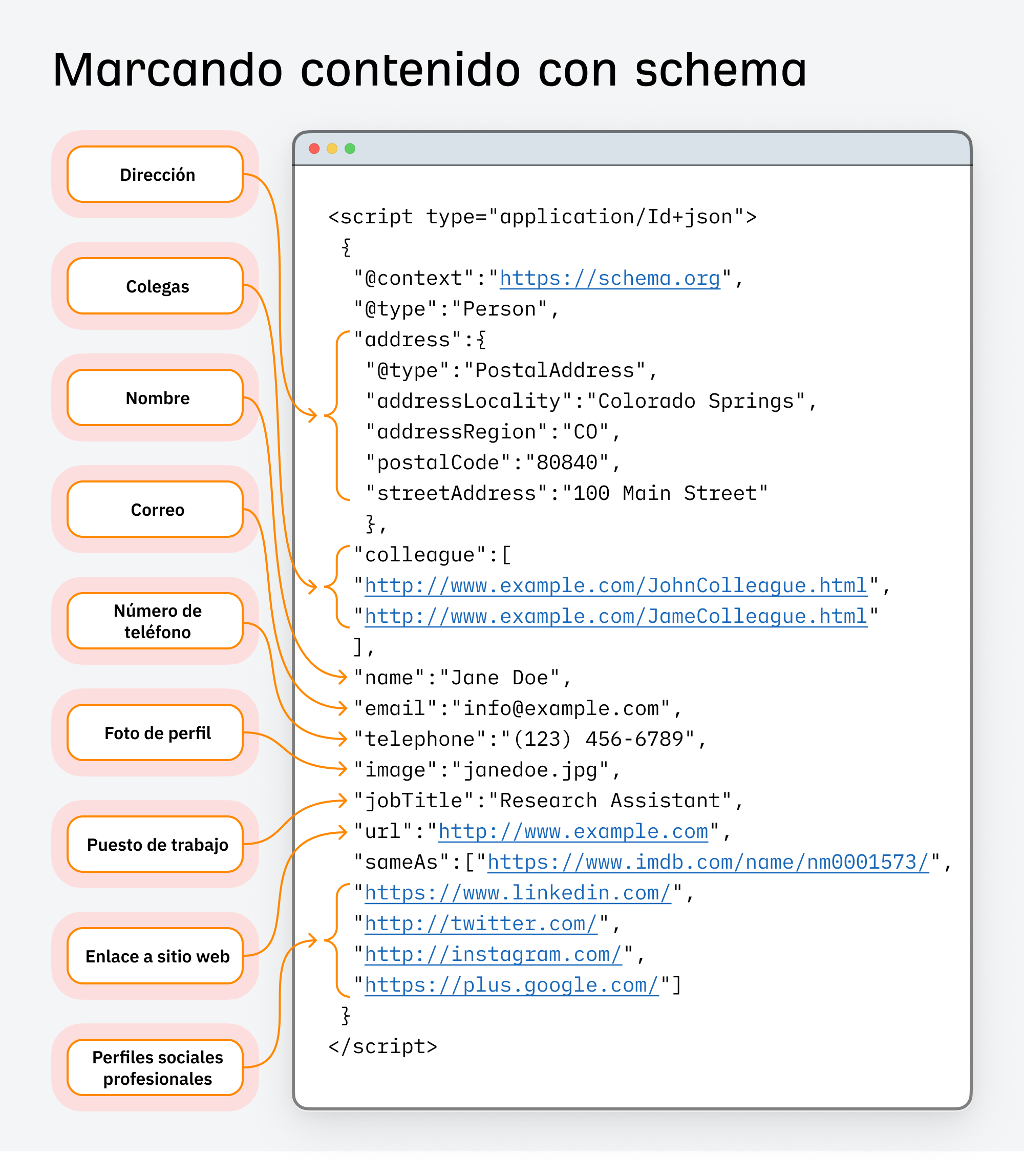Viewport: 1024px width, 1176px height.
Task: Click the Dirección label box
Action: [x=156, y=174]
